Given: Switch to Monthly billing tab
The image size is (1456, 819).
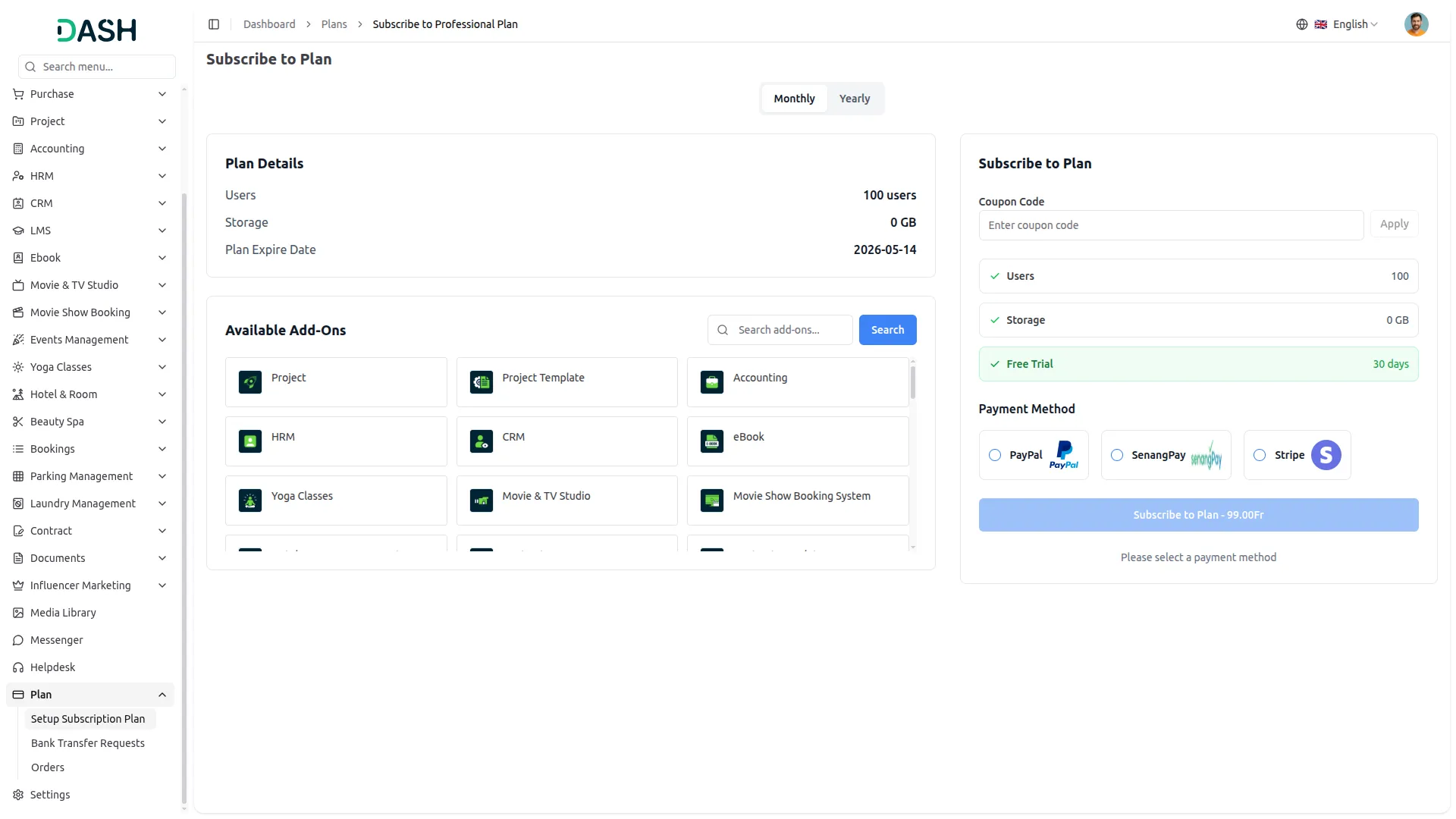Looking at the screenshot, I should coord(794,99).
